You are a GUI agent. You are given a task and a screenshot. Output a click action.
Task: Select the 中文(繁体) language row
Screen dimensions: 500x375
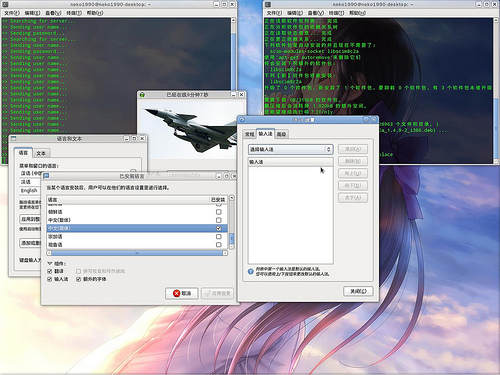[137, 220]
